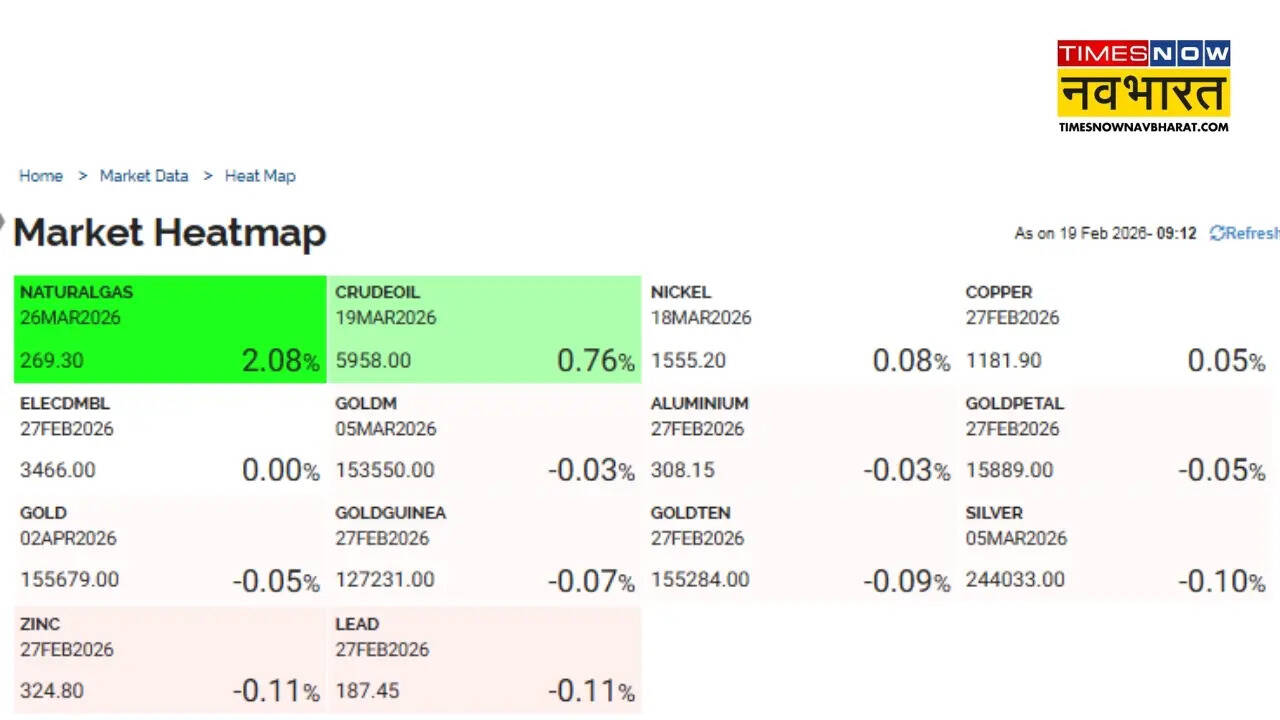The image size is (1280, 720).
Task: Click the GOLD 02APR2026 cell
Action: [x=170, y=549]
